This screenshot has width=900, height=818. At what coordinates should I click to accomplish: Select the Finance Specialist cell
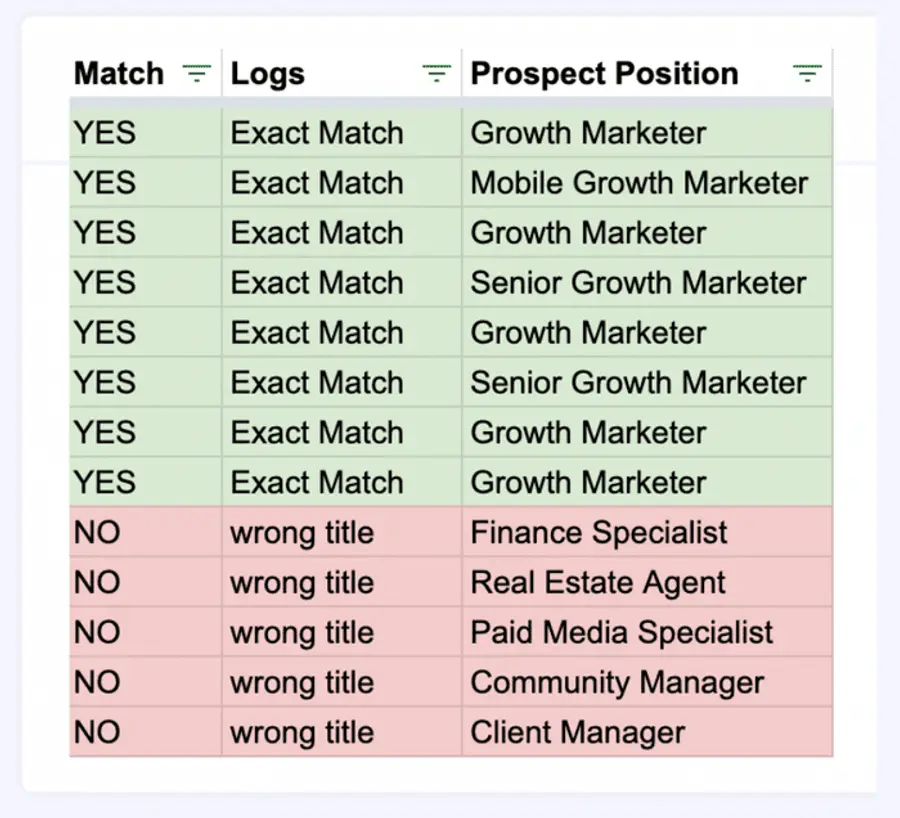(647, 532)
